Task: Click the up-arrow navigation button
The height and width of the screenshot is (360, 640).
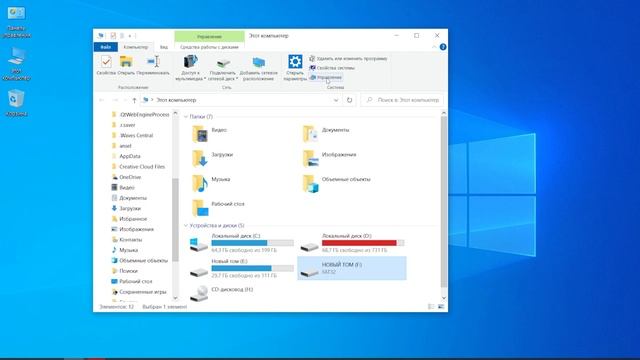Action: pyautogui.click(x=134, y=100)
